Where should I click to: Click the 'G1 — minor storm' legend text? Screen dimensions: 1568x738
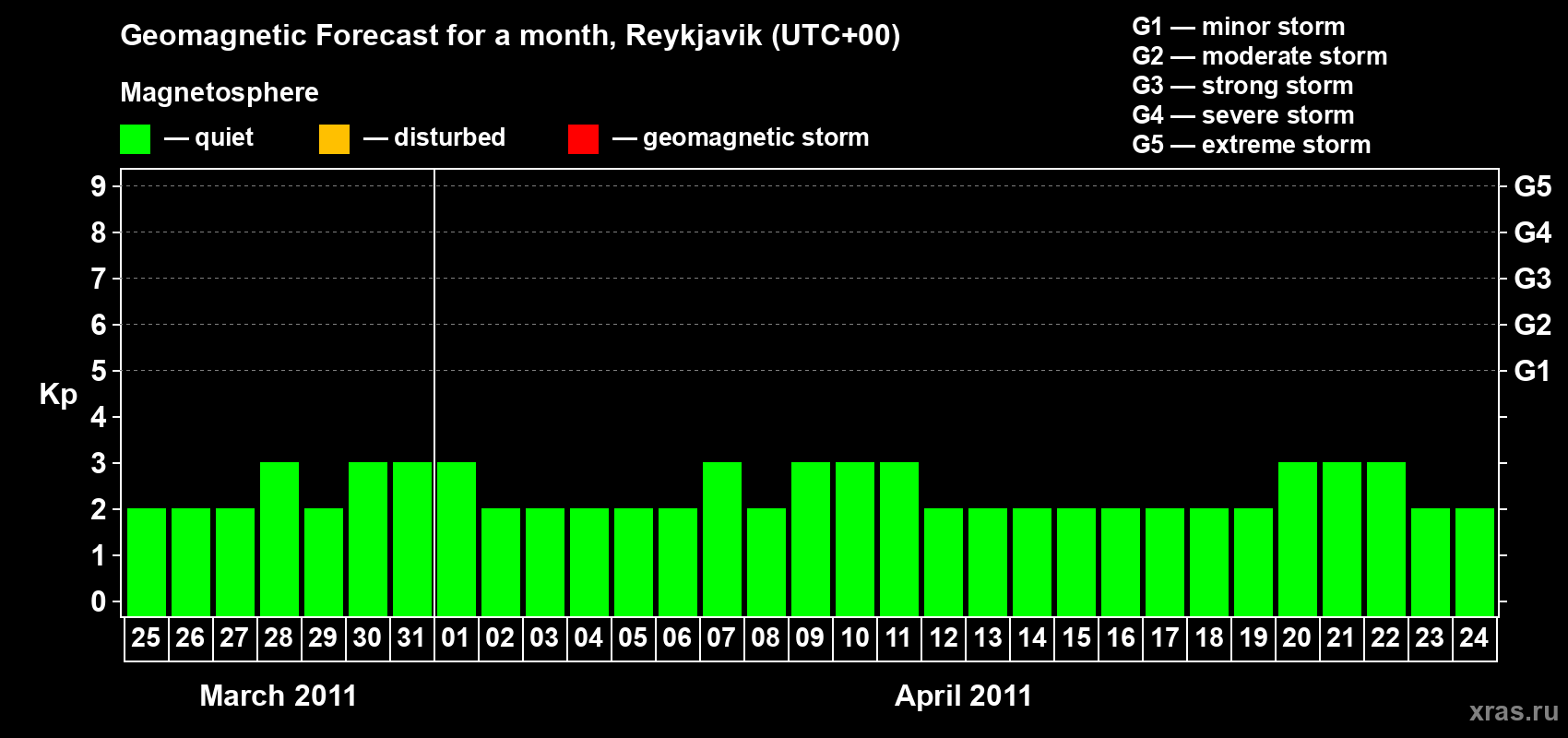point(1239,27)
